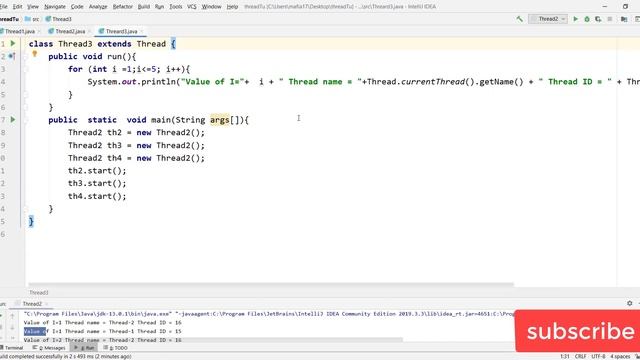Click gutter run arrow next to class Thread3
640x360 pixels.
click(13, 43)
